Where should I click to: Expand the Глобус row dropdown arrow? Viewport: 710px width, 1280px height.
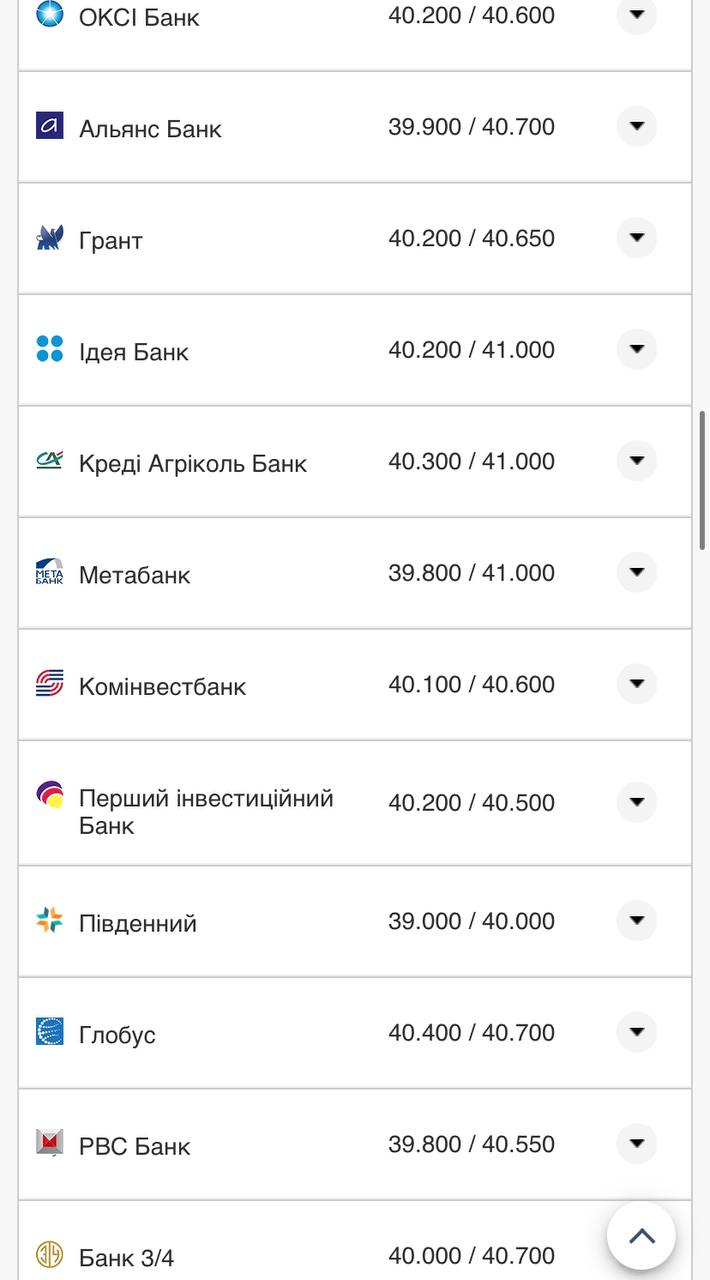coord(637,1032)
